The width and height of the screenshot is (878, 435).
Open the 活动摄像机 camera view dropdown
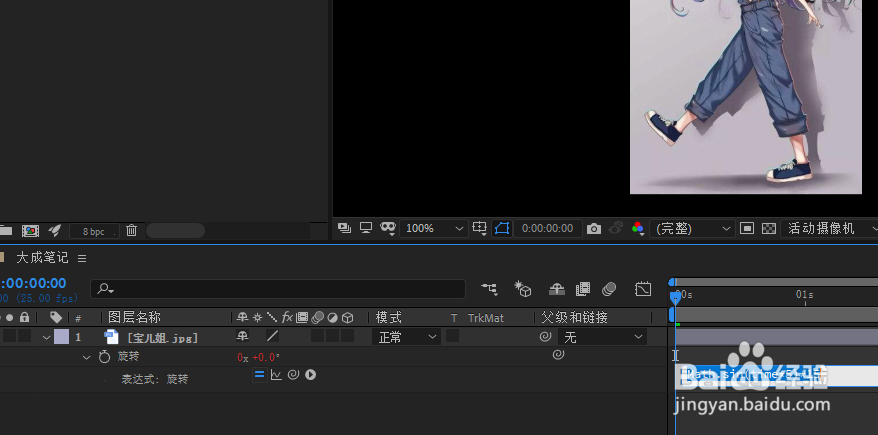tap(830, 228)
